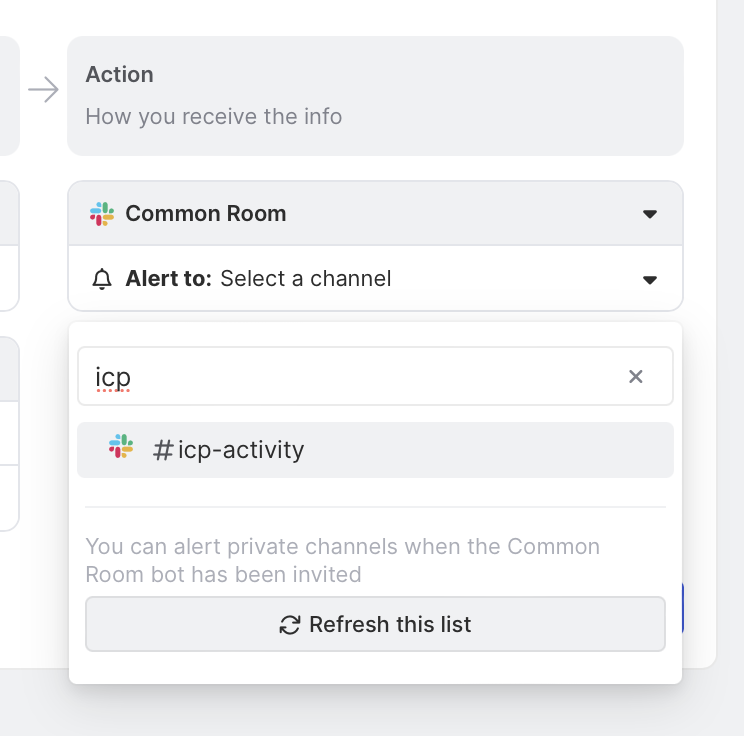Click the bell icon beside Alert to
The width and height of the screenshot is (744, 736).
click(101, 279)
